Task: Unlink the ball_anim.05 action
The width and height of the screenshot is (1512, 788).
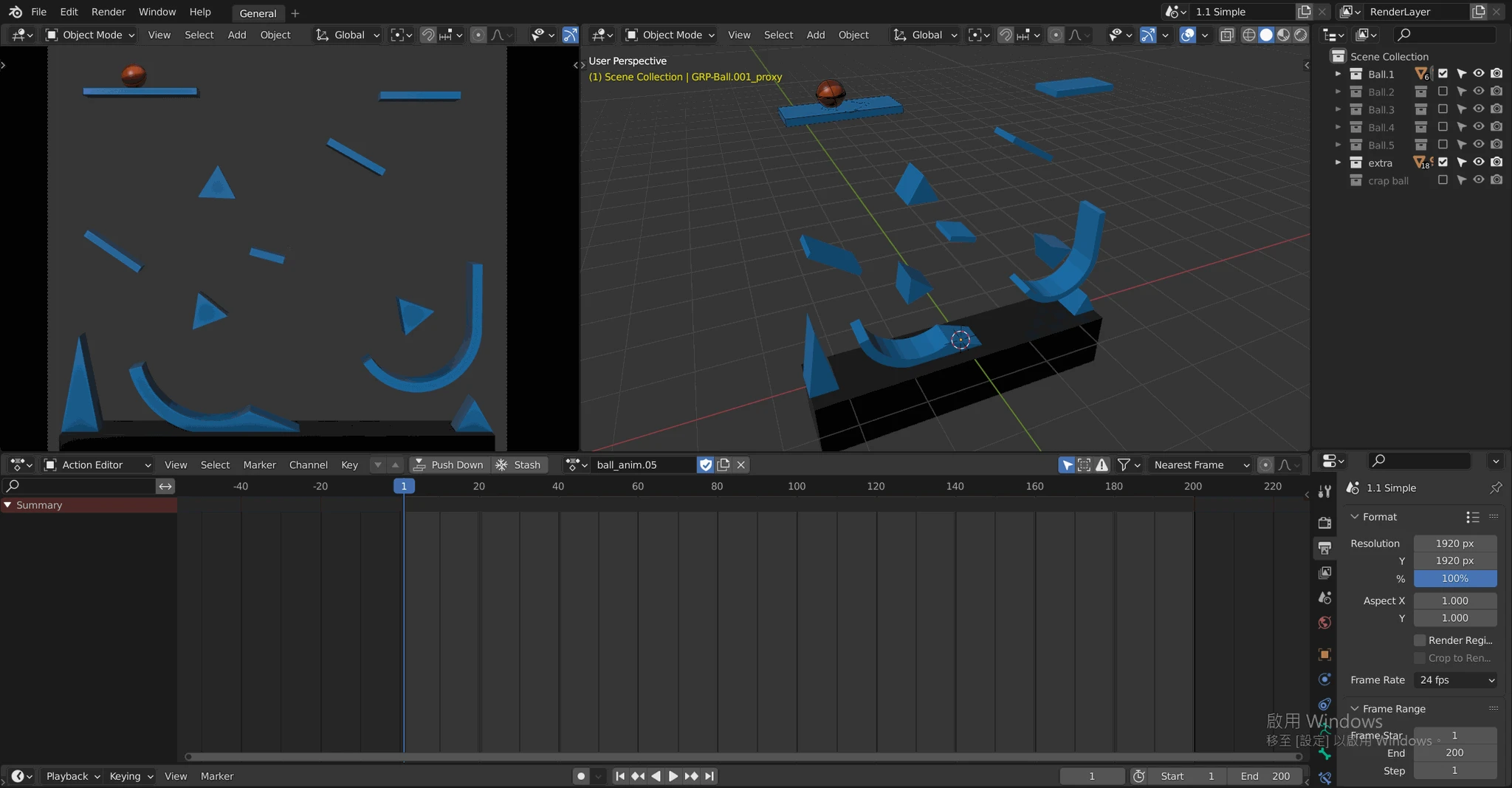Action: point(740,465)
